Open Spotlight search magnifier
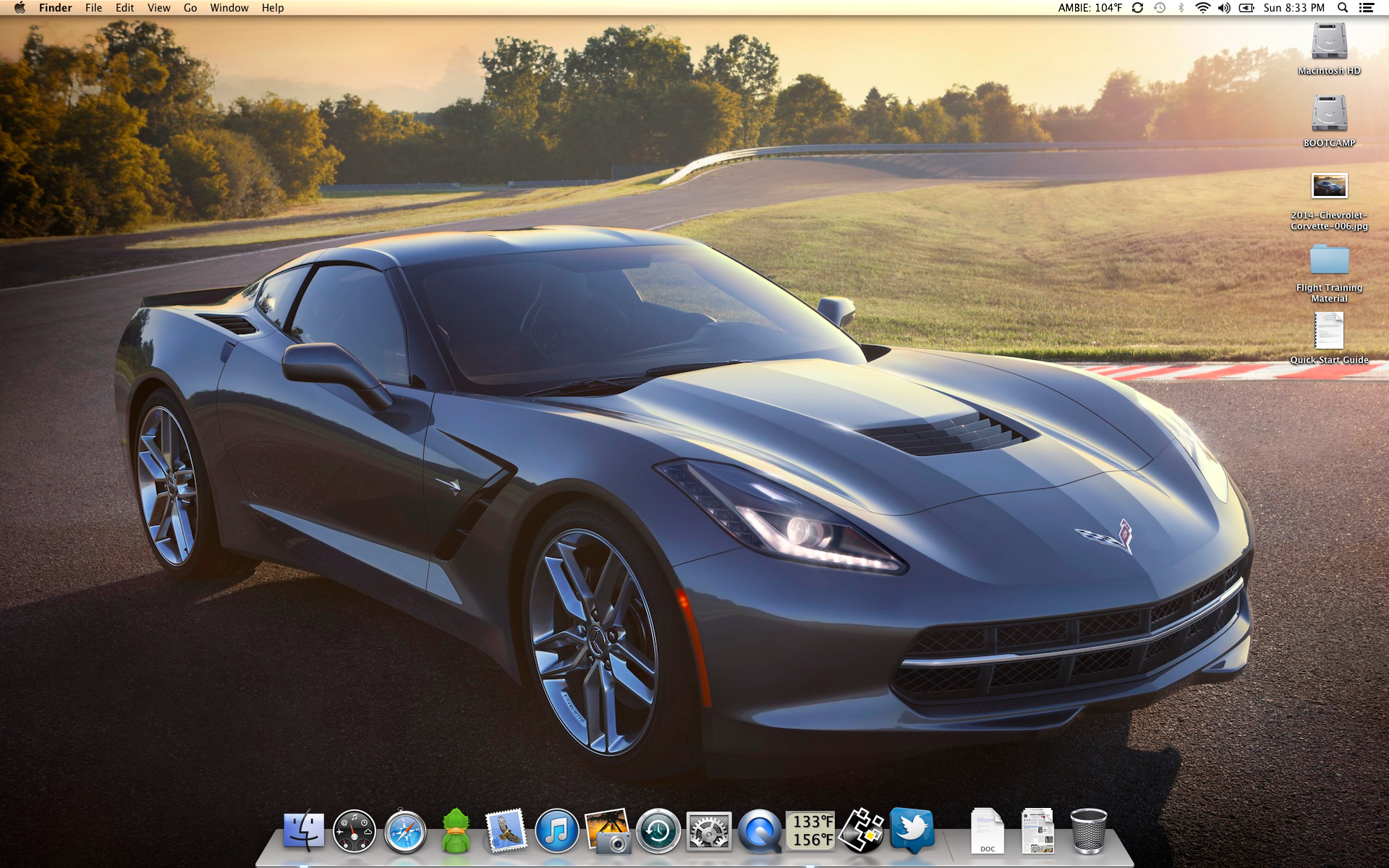This screenshot has height=868, width=1389. 1343,8
